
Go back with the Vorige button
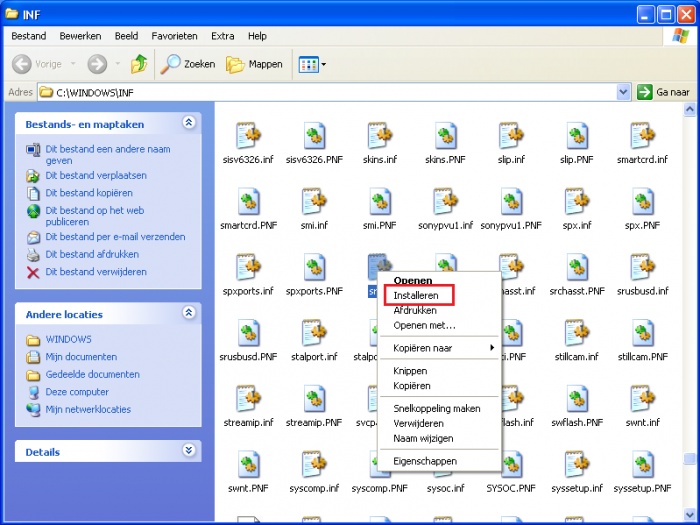(x=37, y=64)
